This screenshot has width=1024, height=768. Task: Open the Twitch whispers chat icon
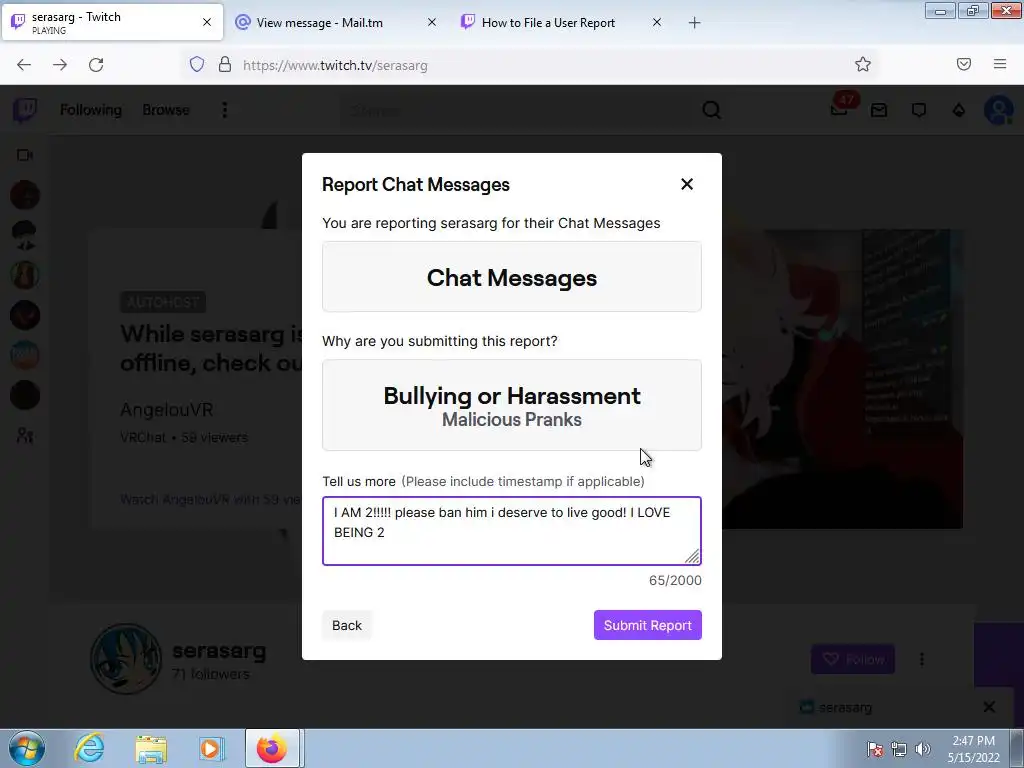tap(919, 110)
